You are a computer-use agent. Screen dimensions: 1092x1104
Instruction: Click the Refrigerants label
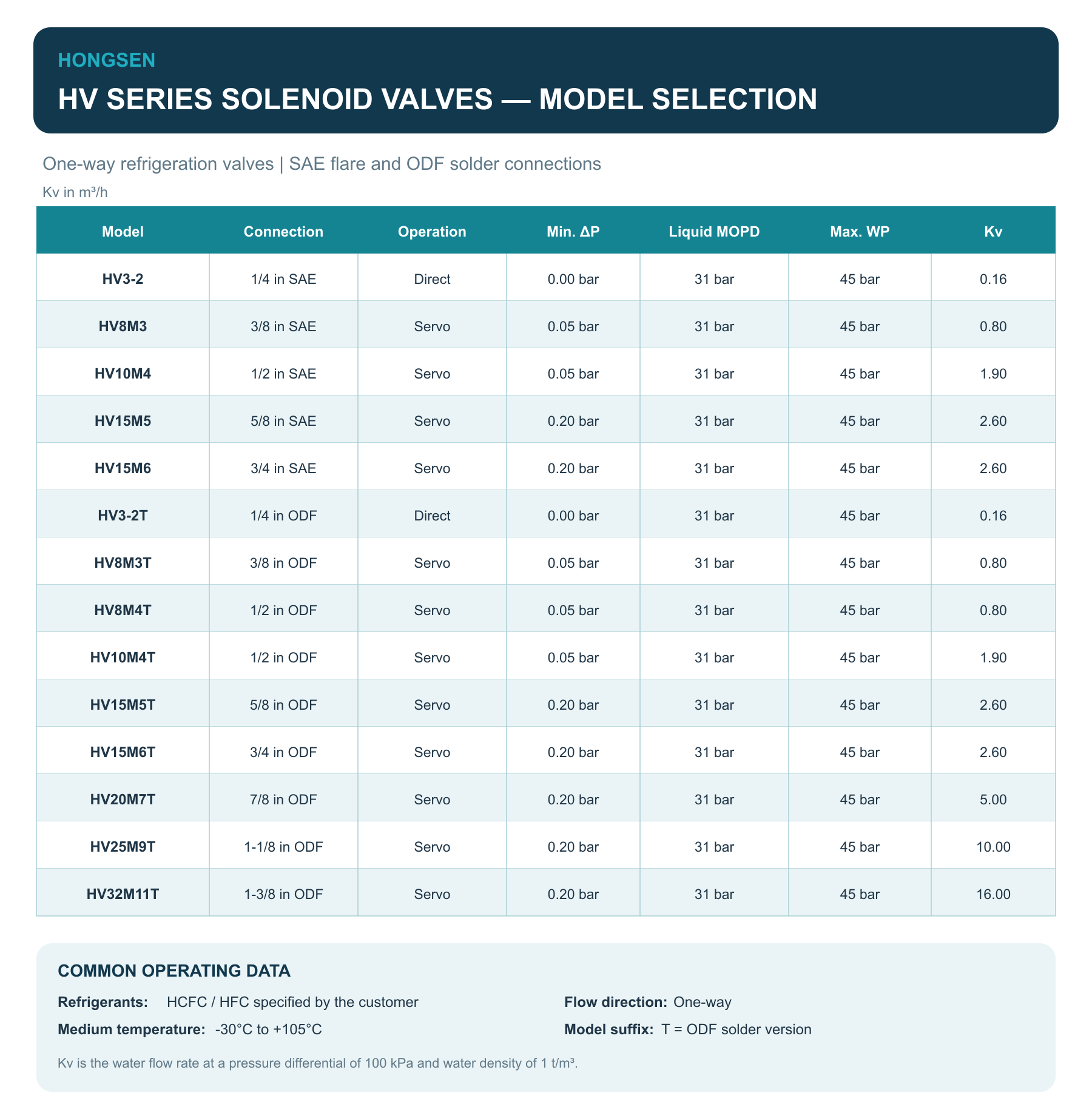click(103, 1001)
